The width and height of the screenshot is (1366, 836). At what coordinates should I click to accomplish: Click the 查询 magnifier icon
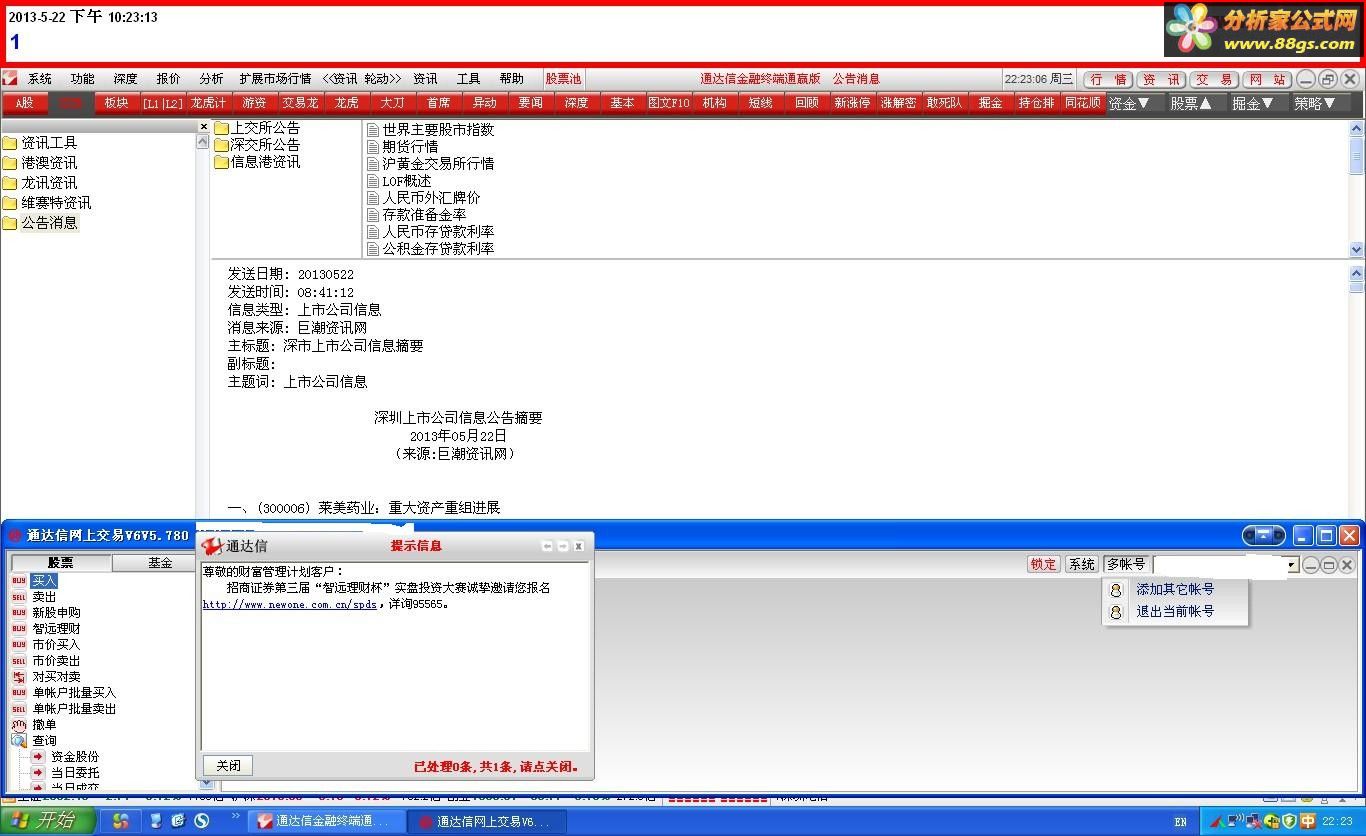pyautogui.click(x=19, y=741)
